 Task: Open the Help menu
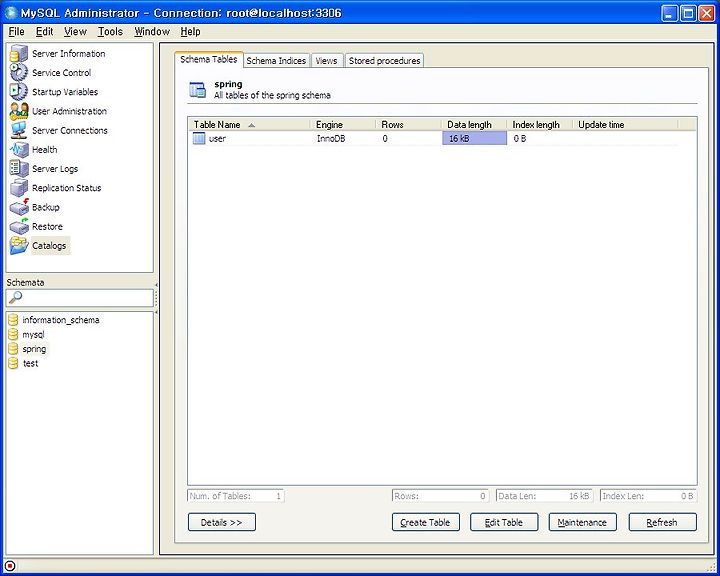click(190, 31)
